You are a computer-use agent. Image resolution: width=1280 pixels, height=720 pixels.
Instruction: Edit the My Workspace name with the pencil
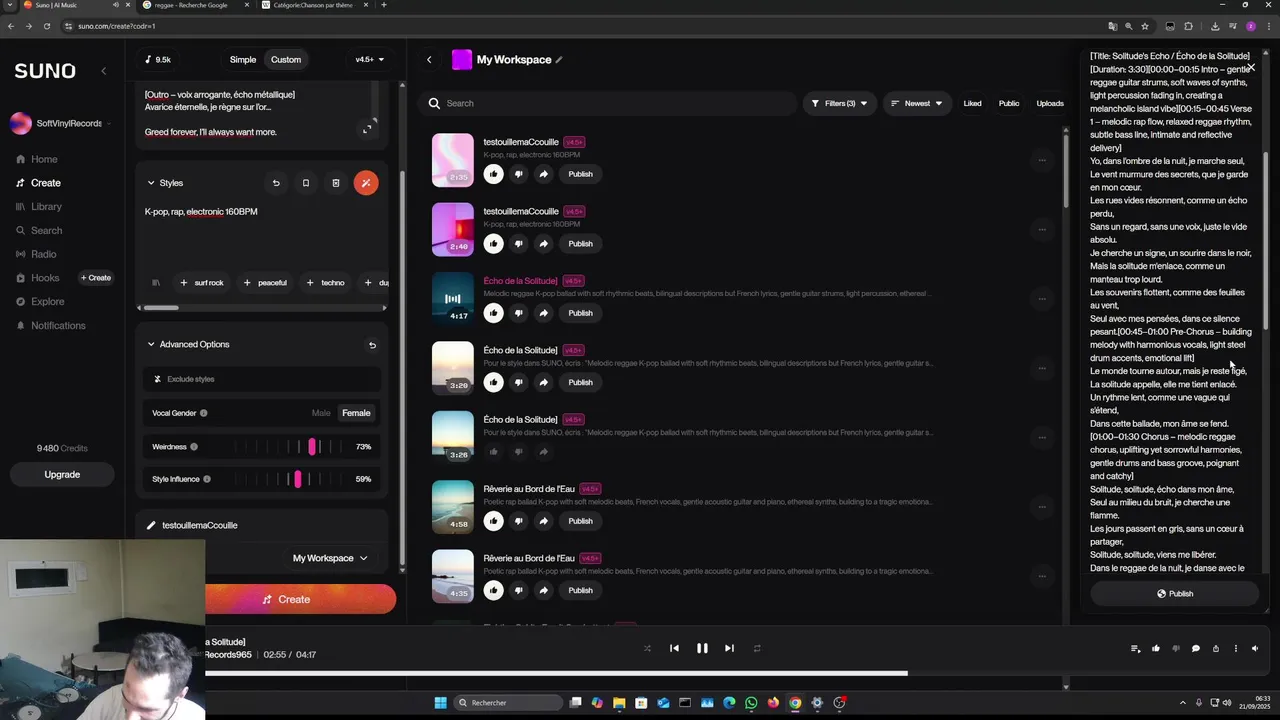click(559, 60)
